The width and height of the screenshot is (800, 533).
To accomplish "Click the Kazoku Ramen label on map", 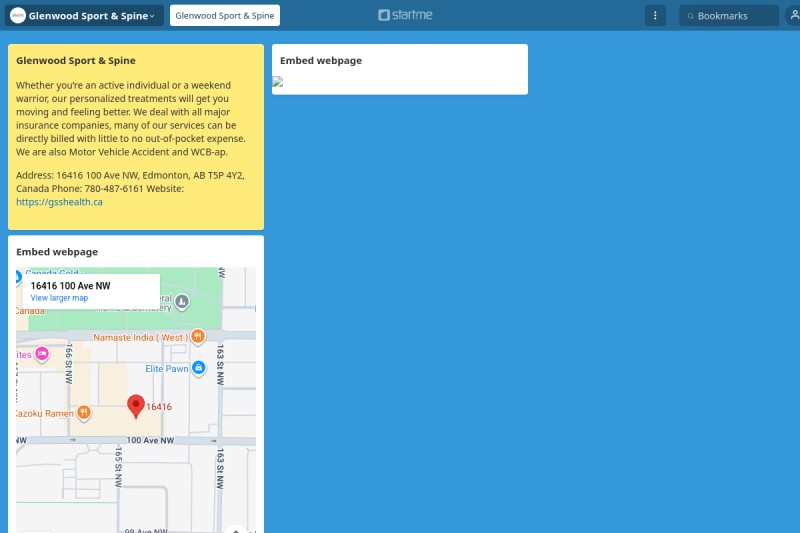I will [x=45, y=413].
